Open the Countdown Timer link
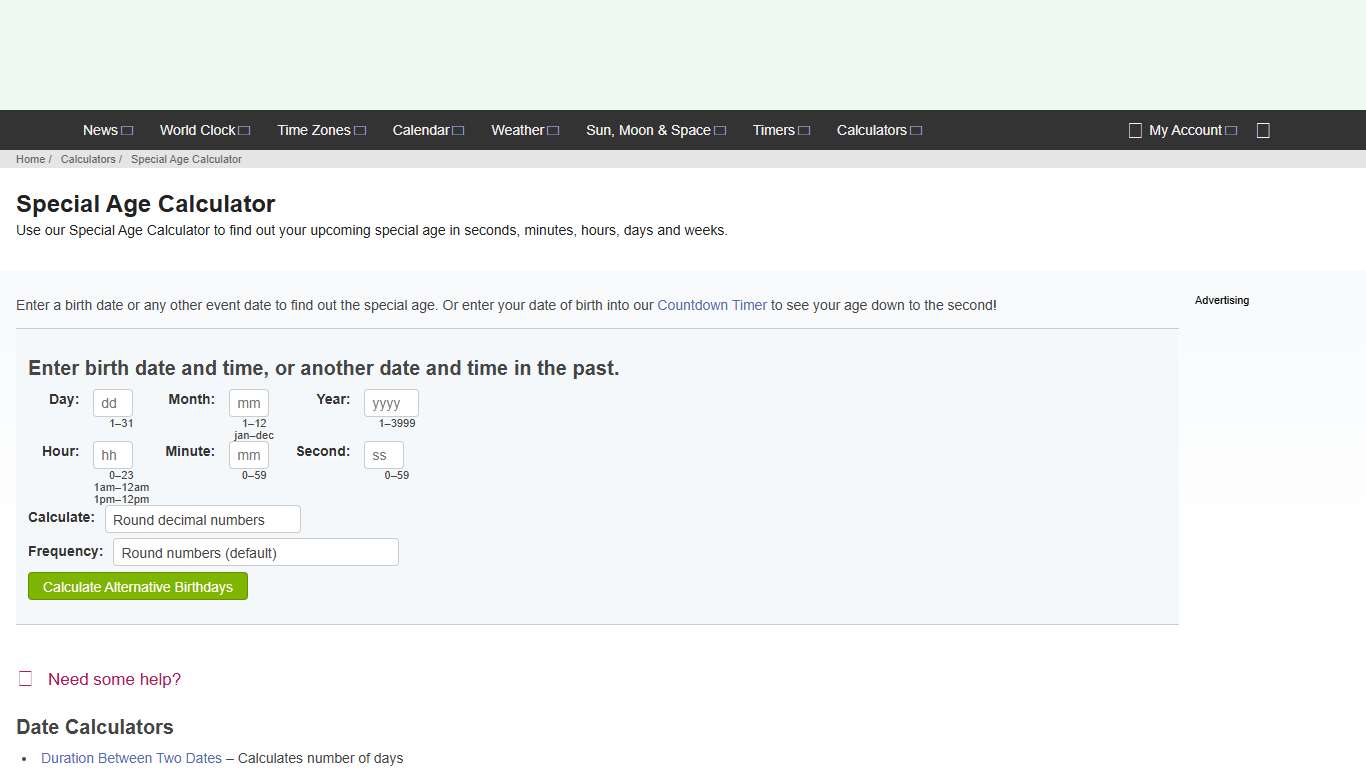The image size is (1366, 768). [712, 305]
